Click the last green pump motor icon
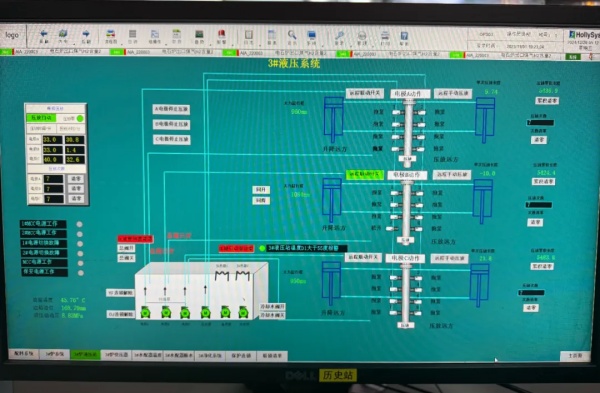600x393 pixels. [x=243, y=312]
